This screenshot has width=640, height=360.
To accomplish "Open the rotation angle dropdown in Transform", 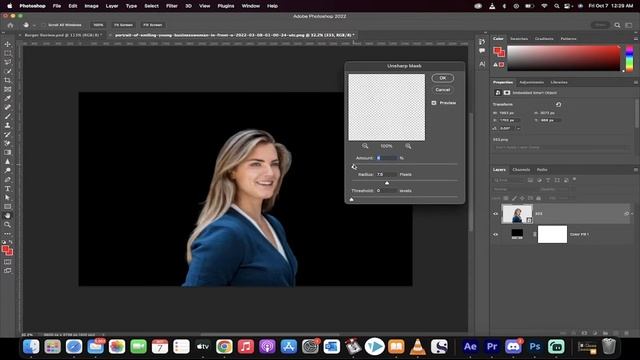I will [x=518, y=128].
